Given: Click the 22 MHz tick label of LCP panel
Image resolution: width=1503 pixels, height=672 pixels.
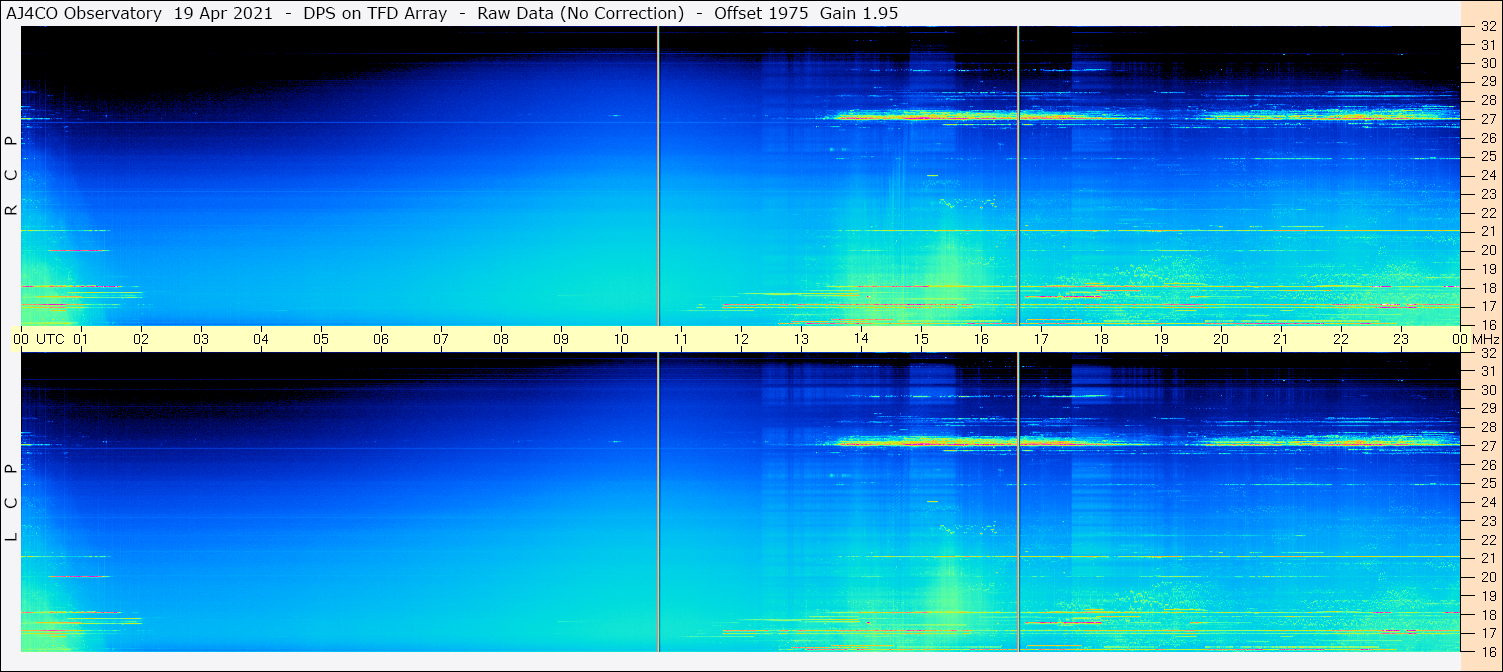Looking at the screenshot, I should click(1487, 539).
